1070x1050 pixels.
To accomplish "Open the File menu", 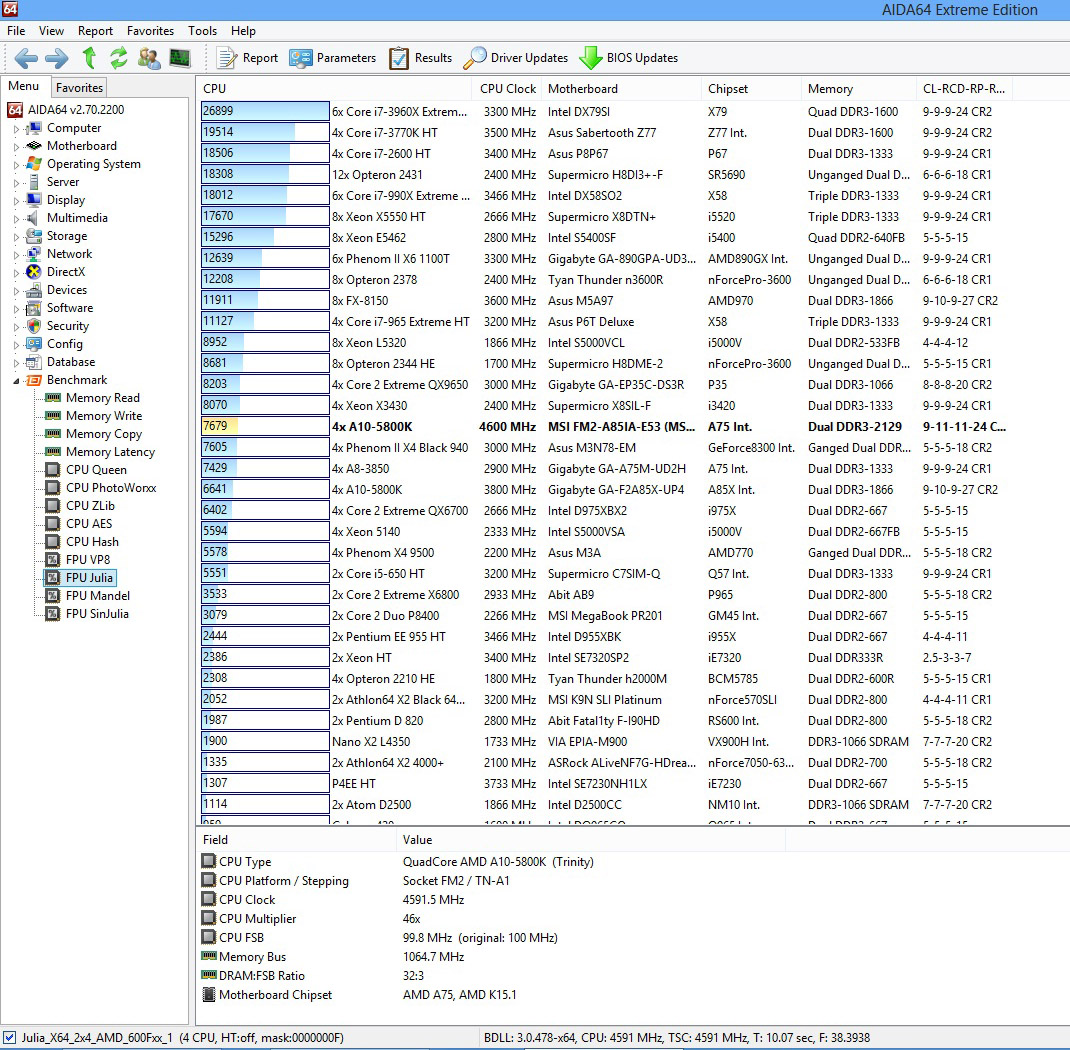I will click(16, 31).
